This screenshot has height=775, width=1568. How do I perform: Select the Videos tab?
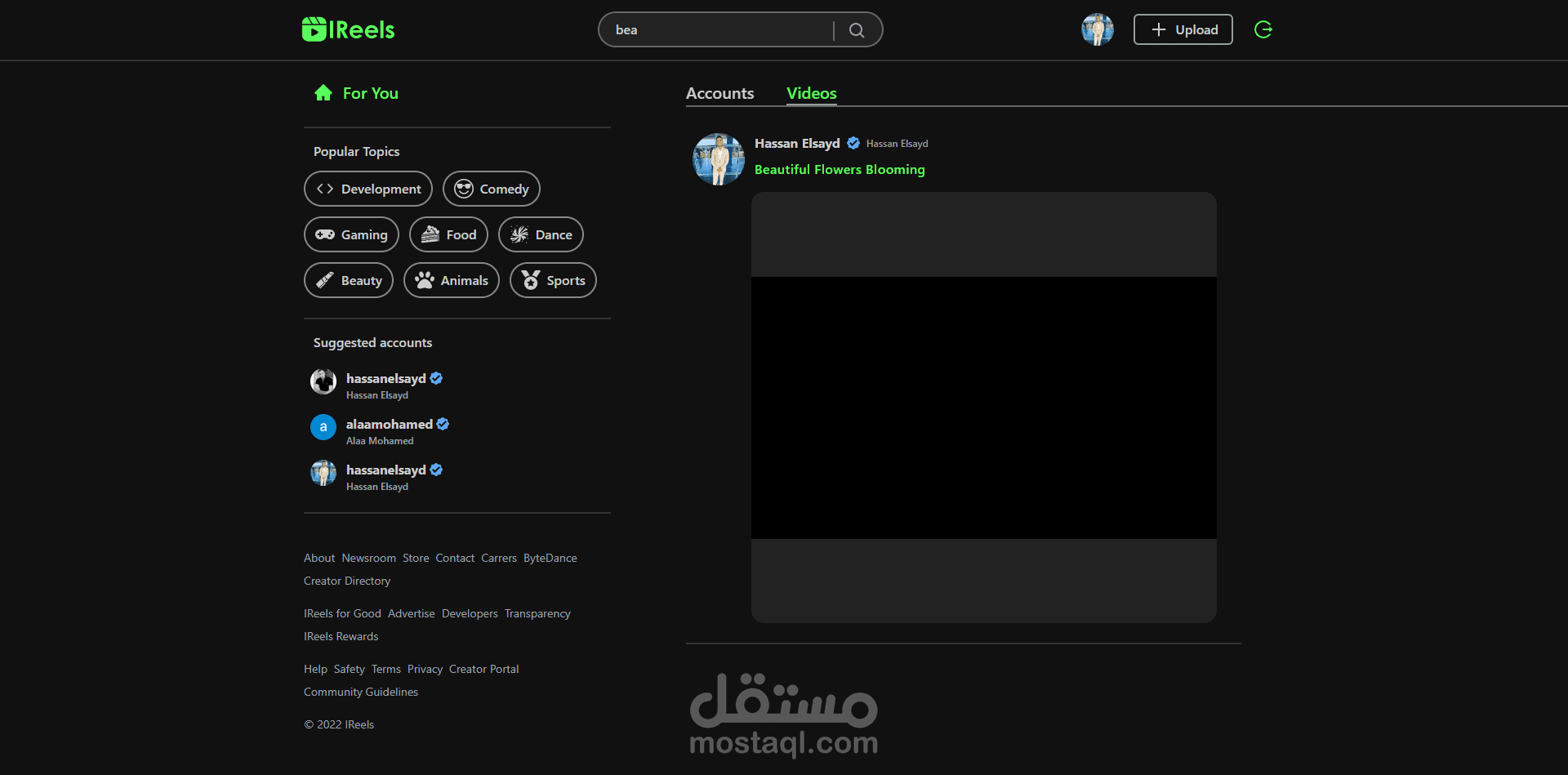point(812,93)
